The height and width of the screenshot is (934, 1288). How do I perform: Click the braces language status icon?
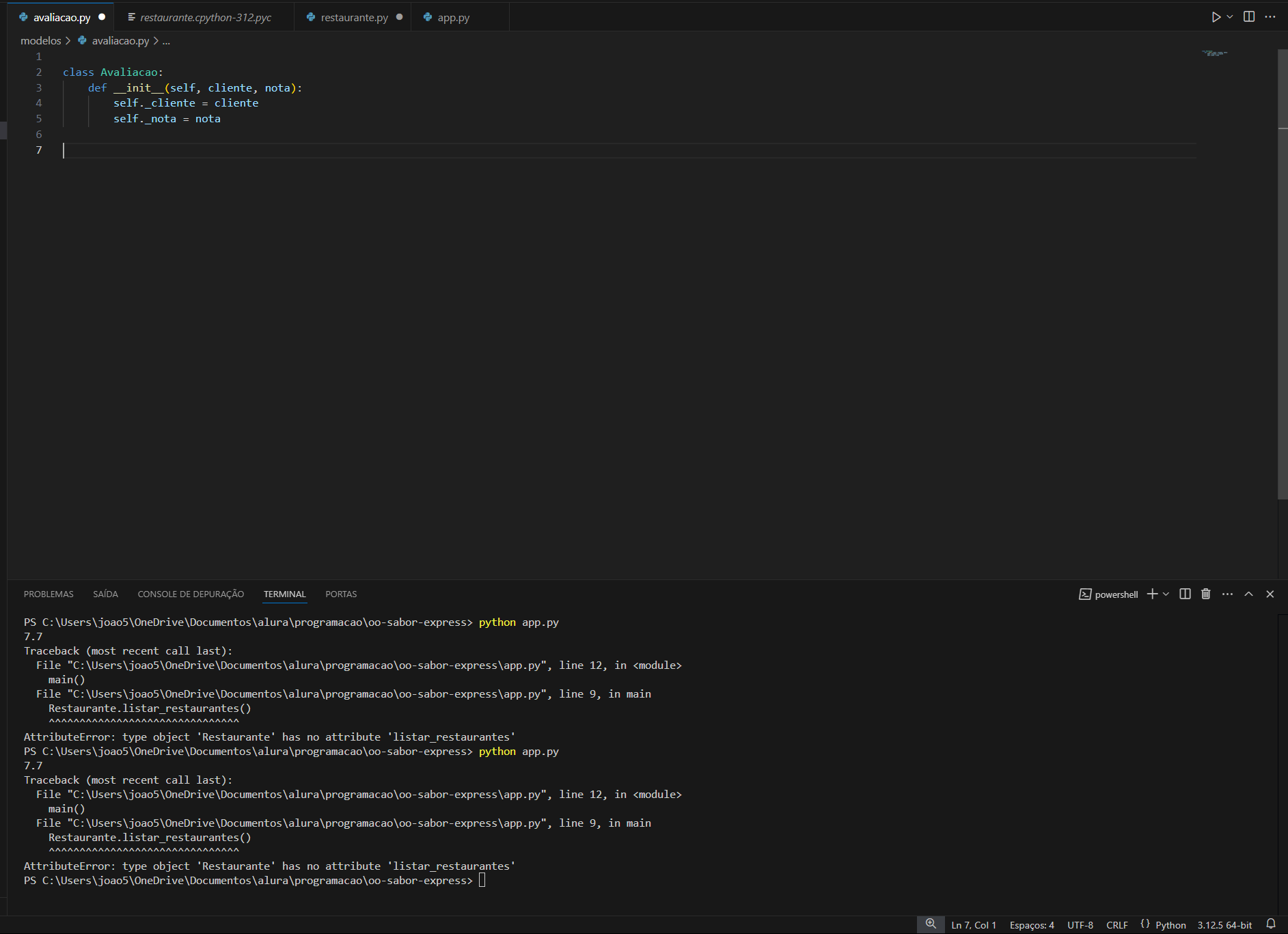tap(1145, 924)
